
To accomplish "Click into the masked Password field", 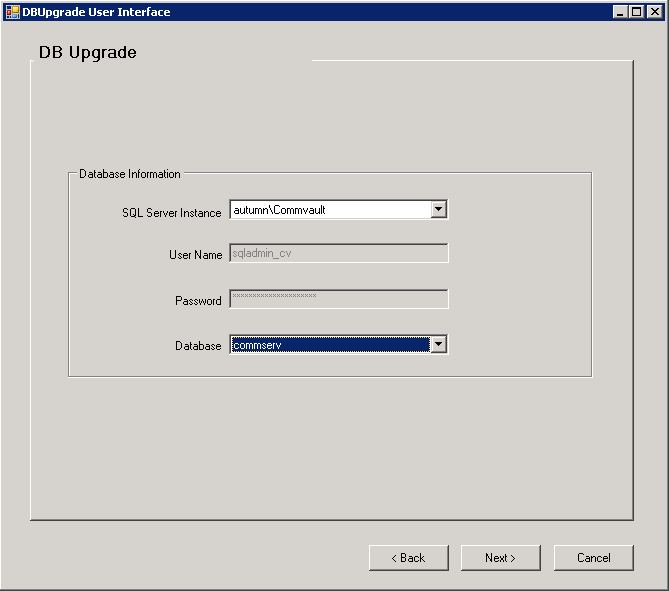I will (338, 299).
